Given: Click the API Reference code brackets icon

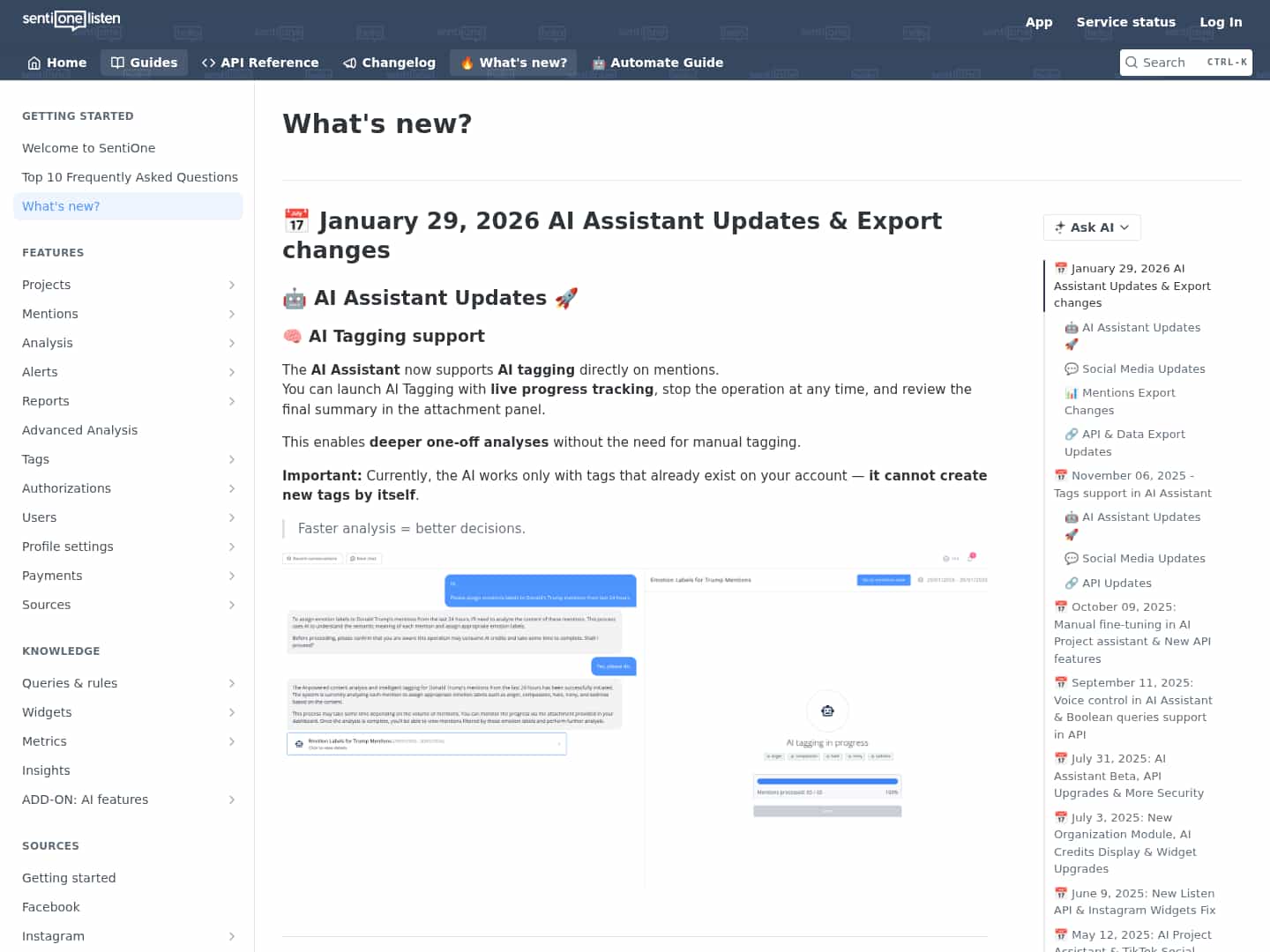Looking at the screenshot, I should 209,63.
